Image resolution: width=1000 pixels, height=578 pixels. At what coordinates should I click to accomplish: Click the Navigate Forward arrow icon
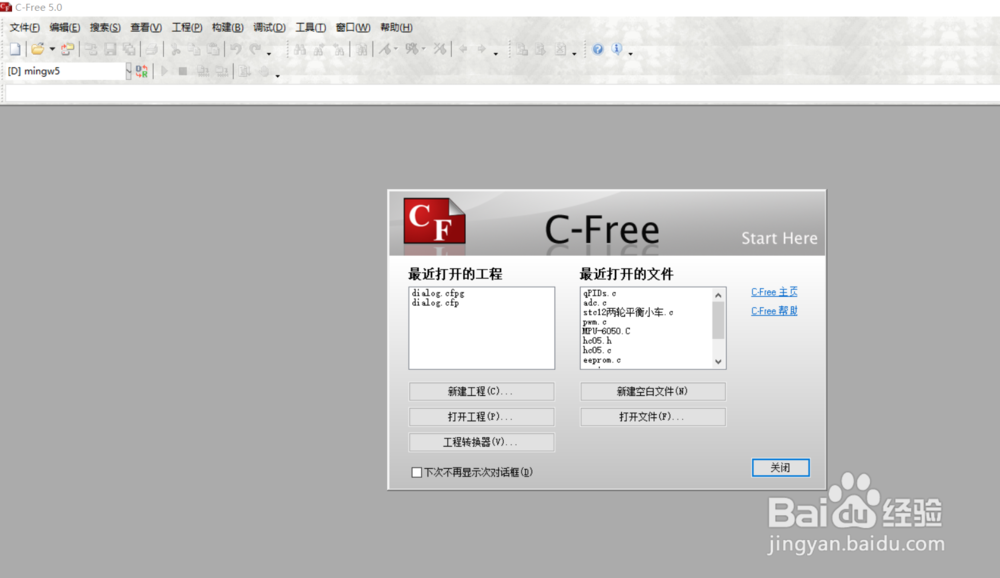[482, 48]
